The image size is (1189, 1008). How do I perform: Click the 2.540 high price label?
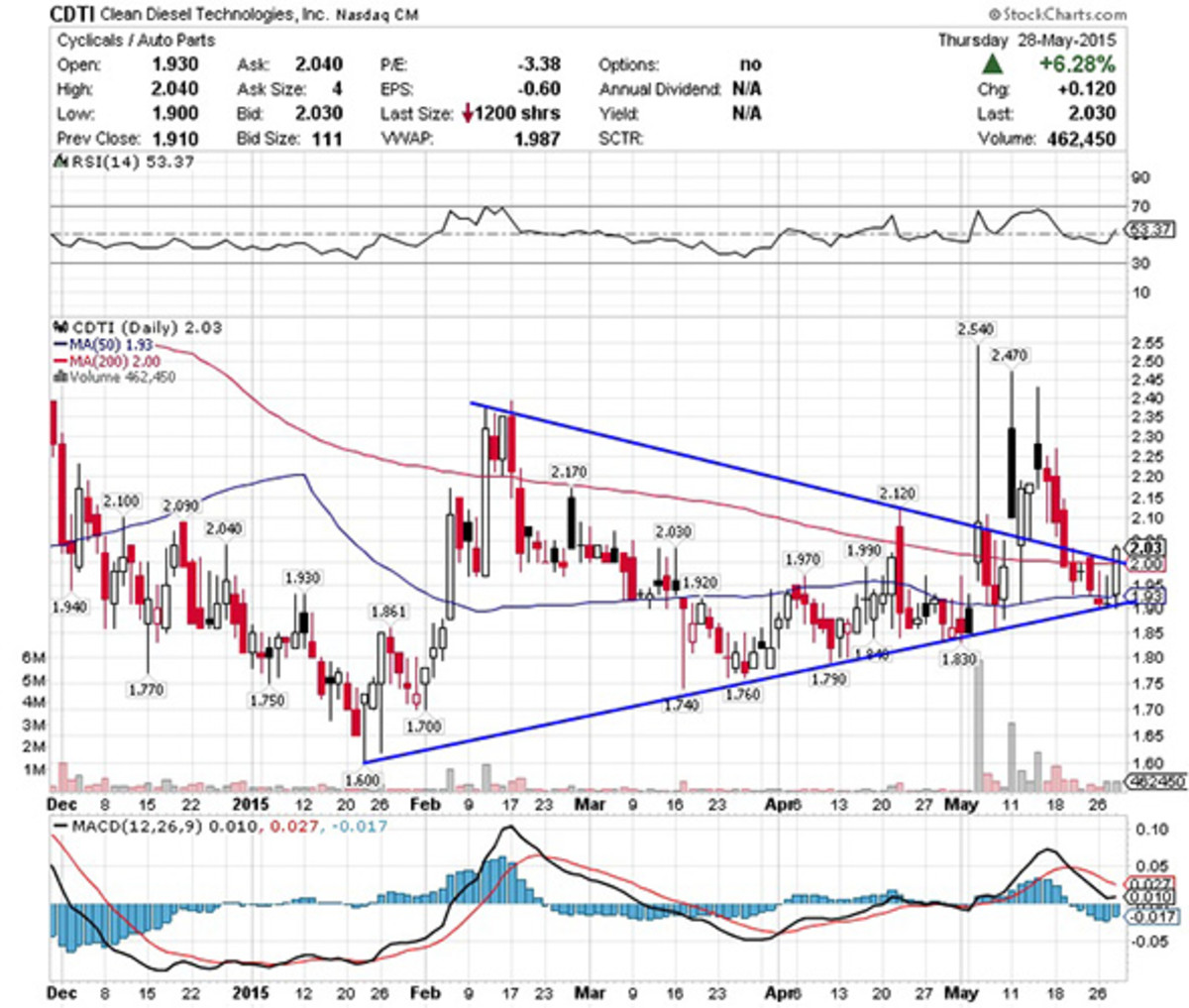(976, 328)
